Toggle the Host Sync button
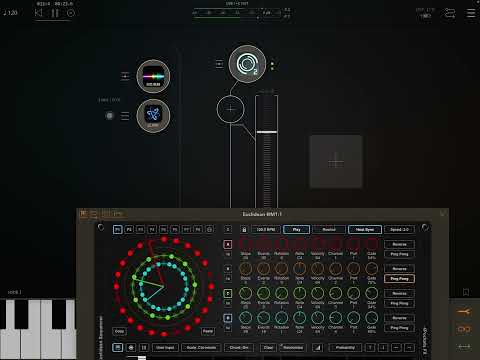The width and height of the screenshot is (480, 360). [365, 230]
